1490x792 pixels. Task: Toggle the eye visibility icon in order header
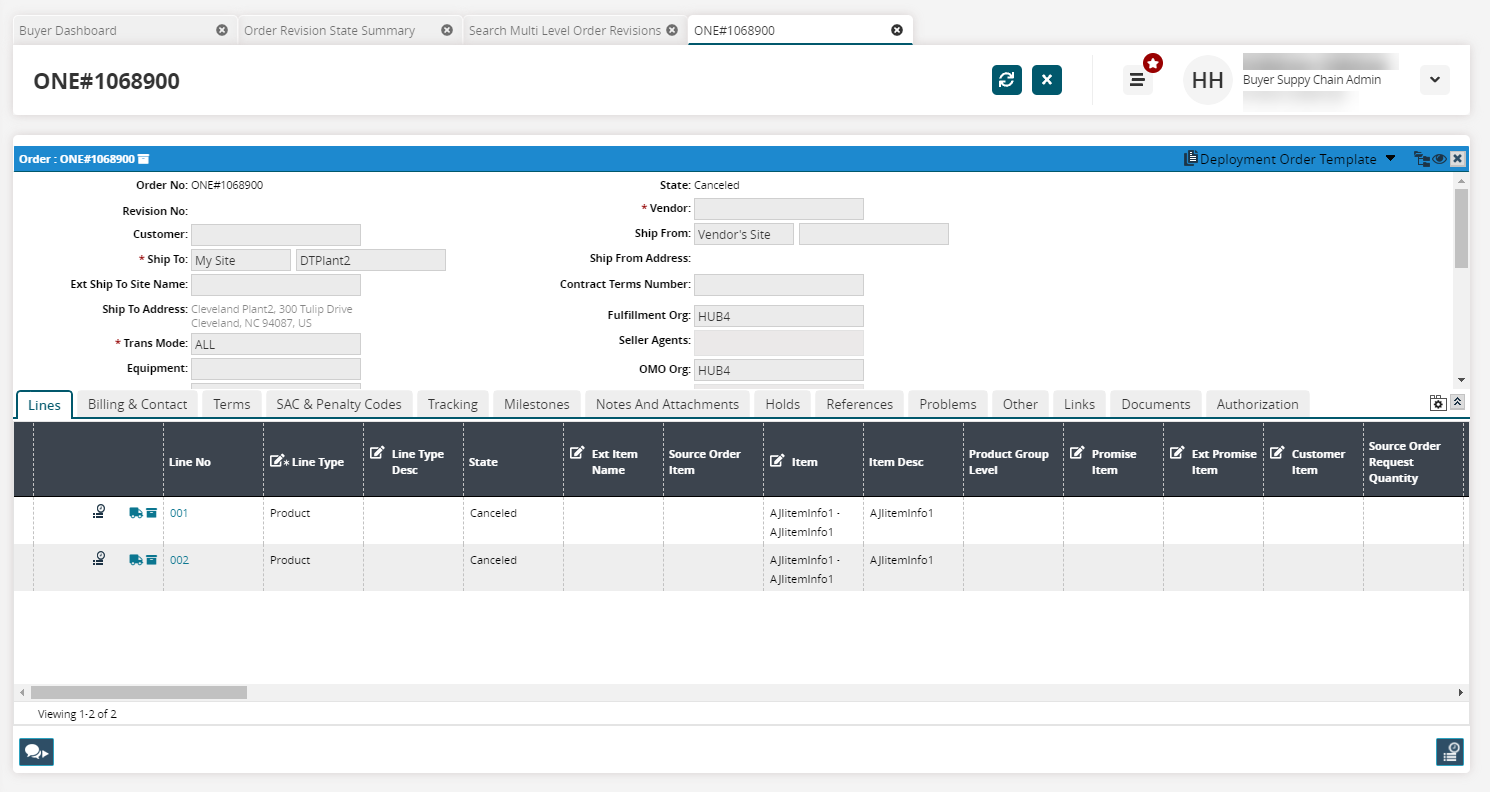click(1440, 159)
